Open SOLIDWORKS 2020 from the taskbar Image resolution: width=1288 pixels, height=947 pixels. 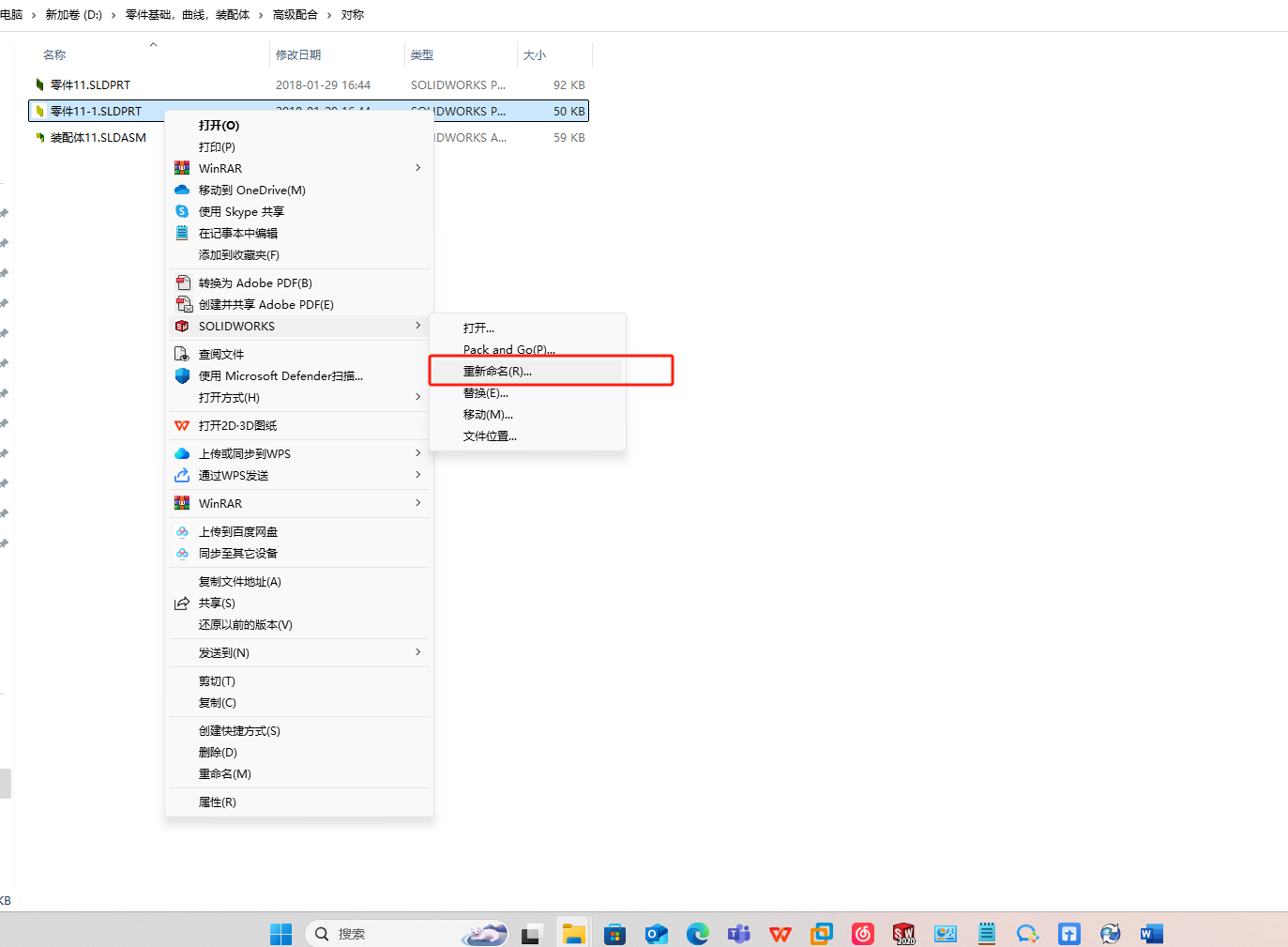(903, 934)
